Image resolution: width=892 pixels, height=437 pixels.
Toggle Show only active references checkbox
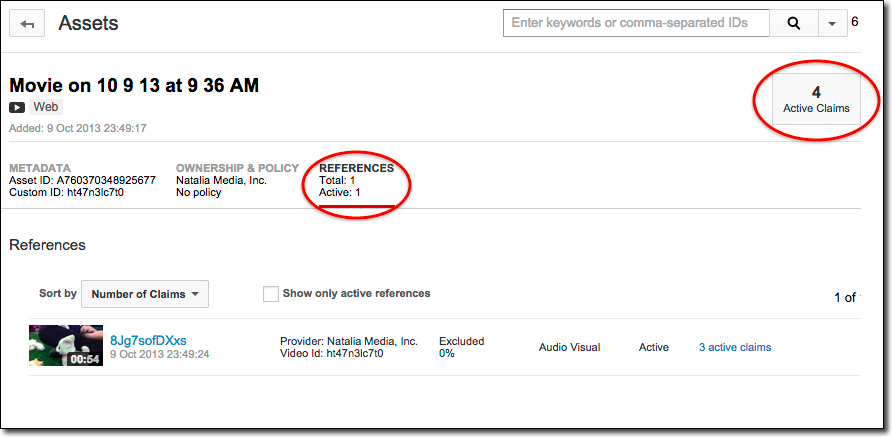pyautogui.click(x=270, y=294)
